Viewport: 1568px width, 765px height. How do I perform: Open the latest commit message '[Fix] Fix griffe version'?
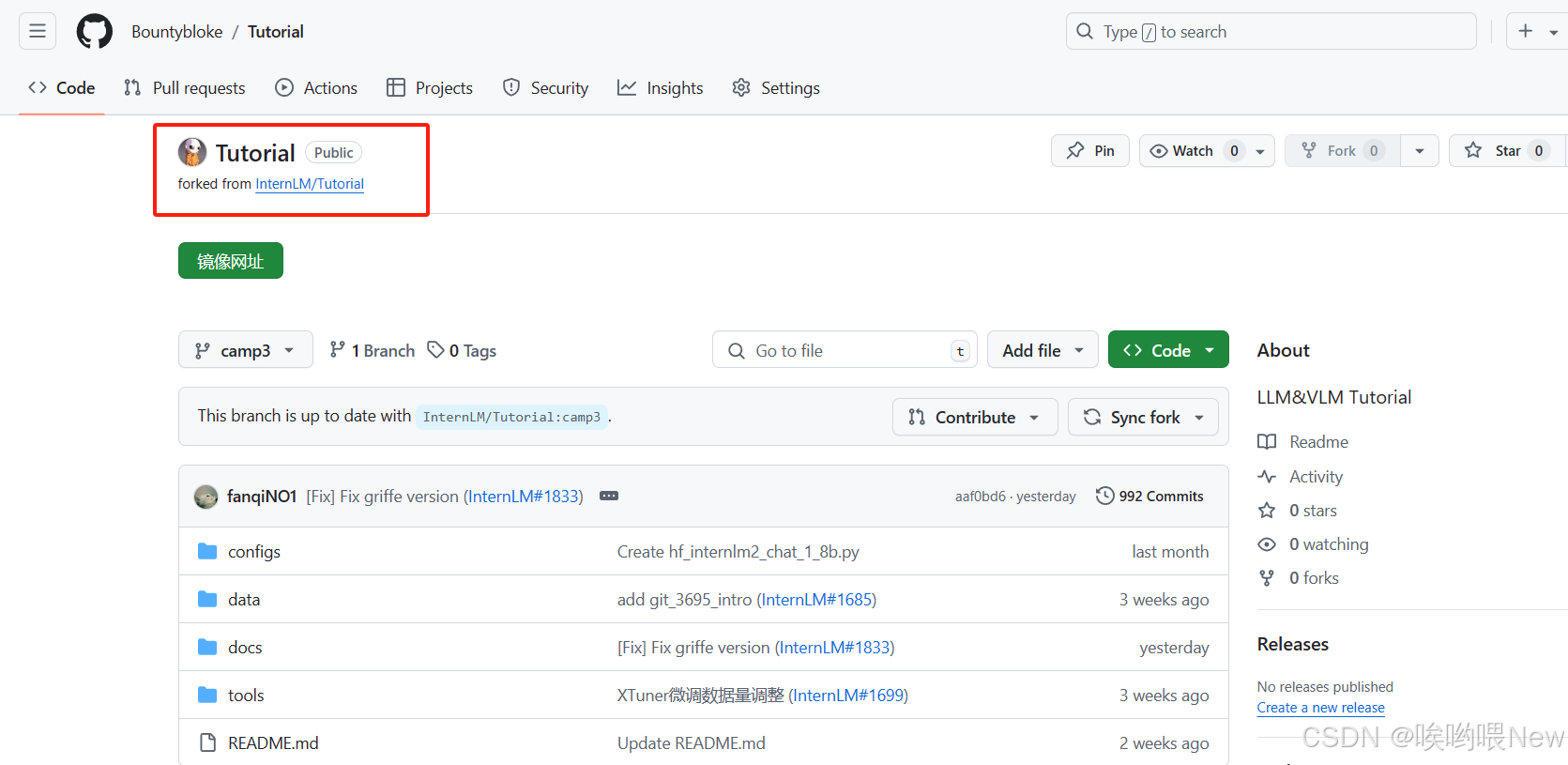pyautogui.click(x=382, y=496)
